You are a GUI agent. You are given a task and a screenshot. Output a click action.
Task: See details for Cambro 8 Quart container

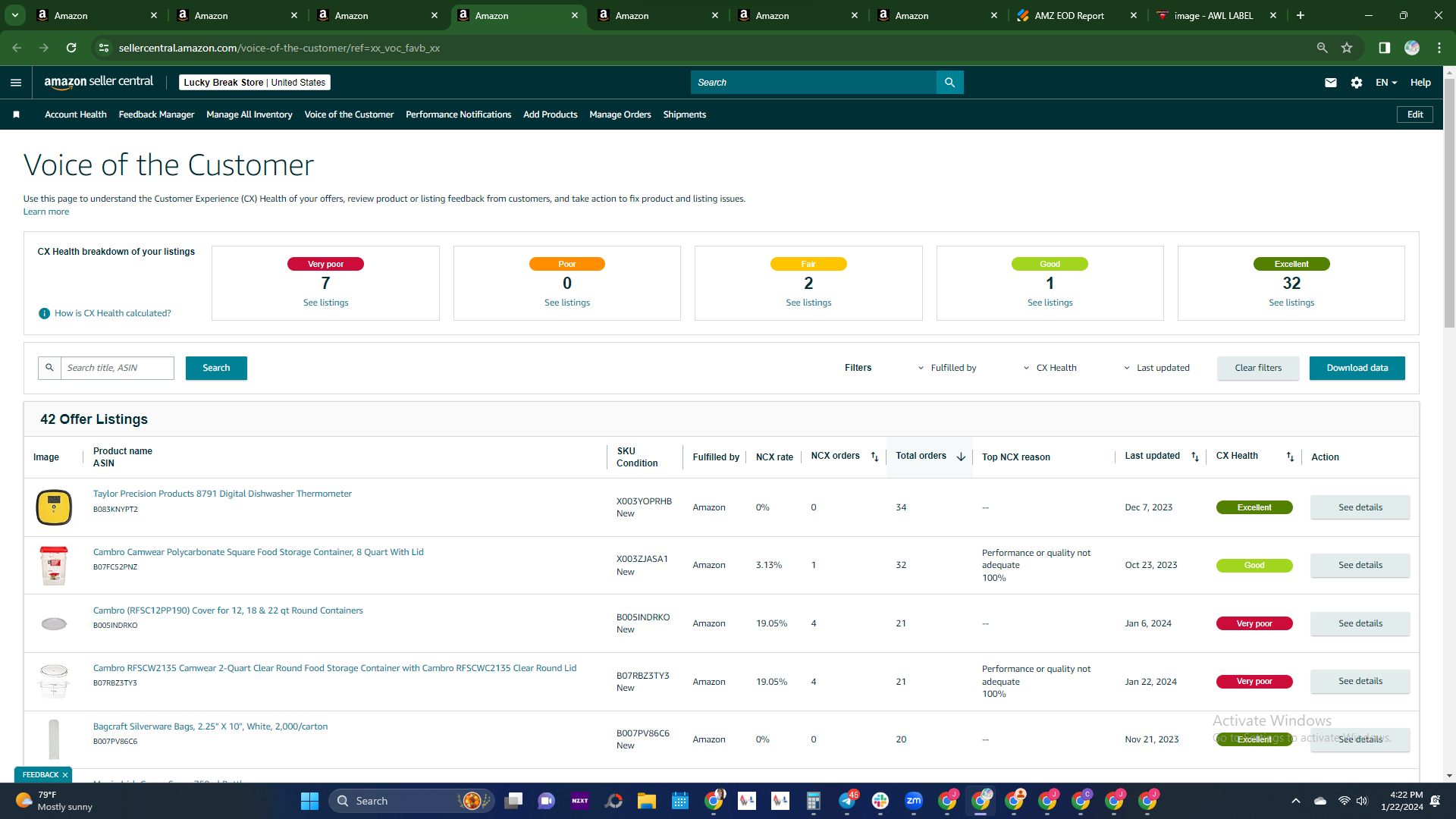(1360, 565)
